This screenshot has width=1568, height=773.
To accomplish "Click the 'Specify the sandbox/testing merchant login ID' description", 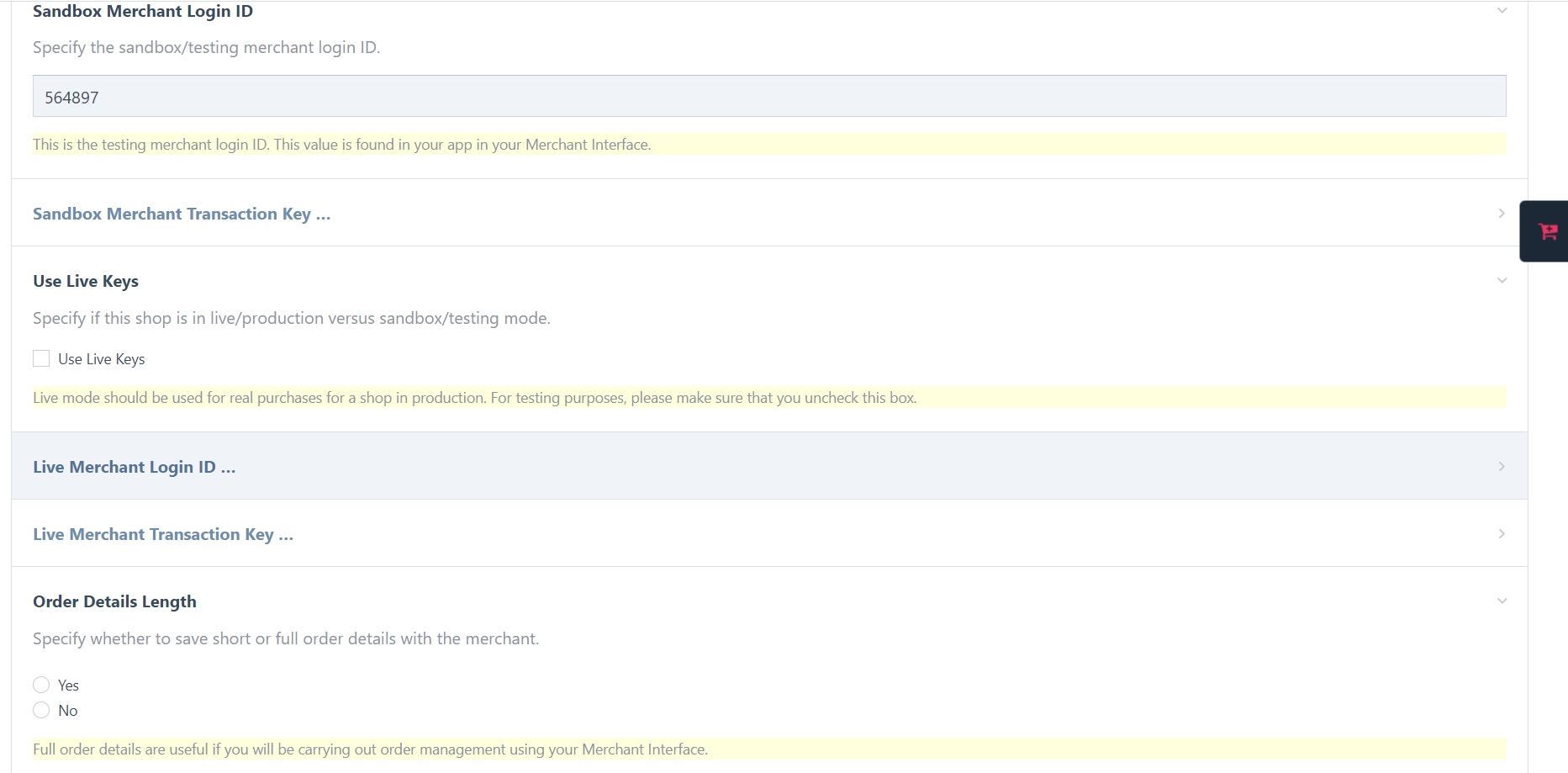I will click(x=207, y=48).
